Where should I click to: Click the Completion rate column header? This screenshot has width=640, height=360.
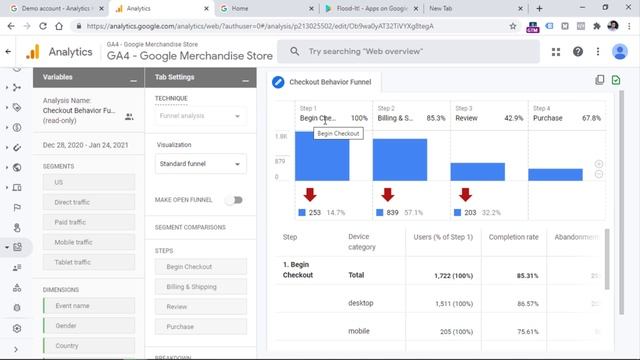(513, 237)
